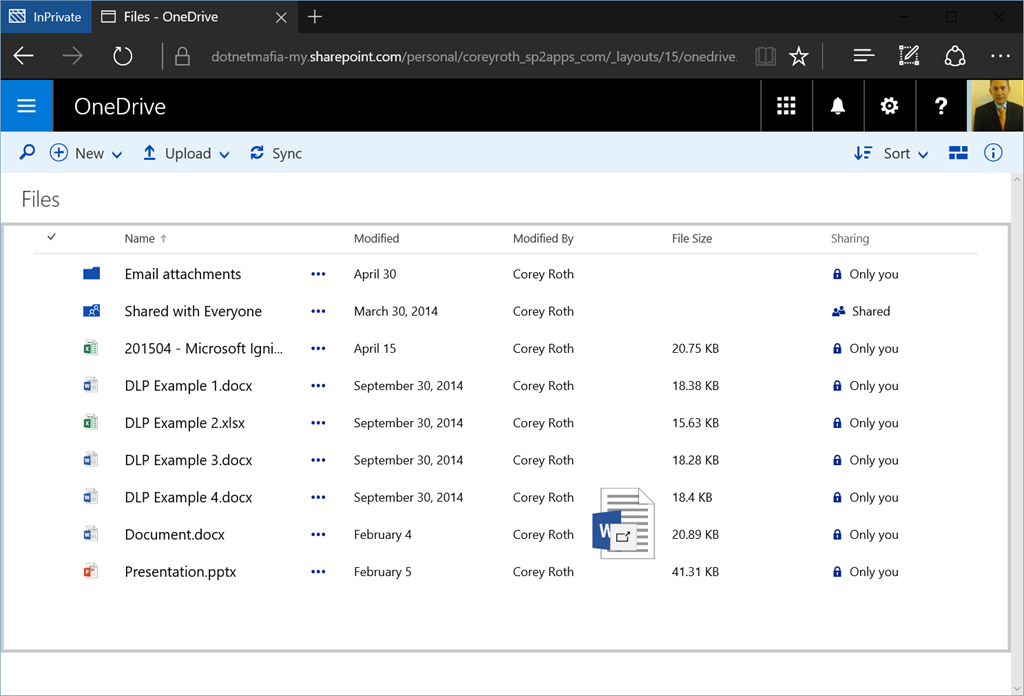
Task: Open more options for Presentation.pptx
Action: click(318, 572)
